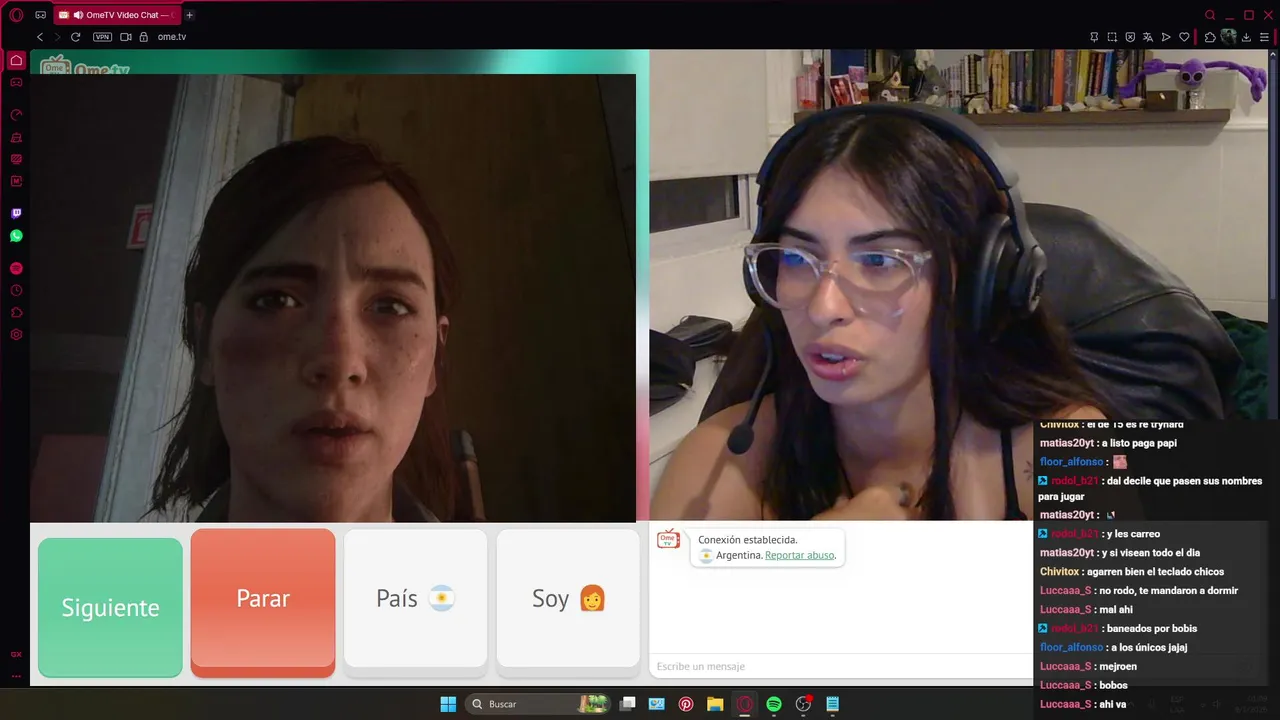Focus the Escribe un mensaje field
The width and height of the screenshot is (1280, 720).
click(x=842, y=666)
